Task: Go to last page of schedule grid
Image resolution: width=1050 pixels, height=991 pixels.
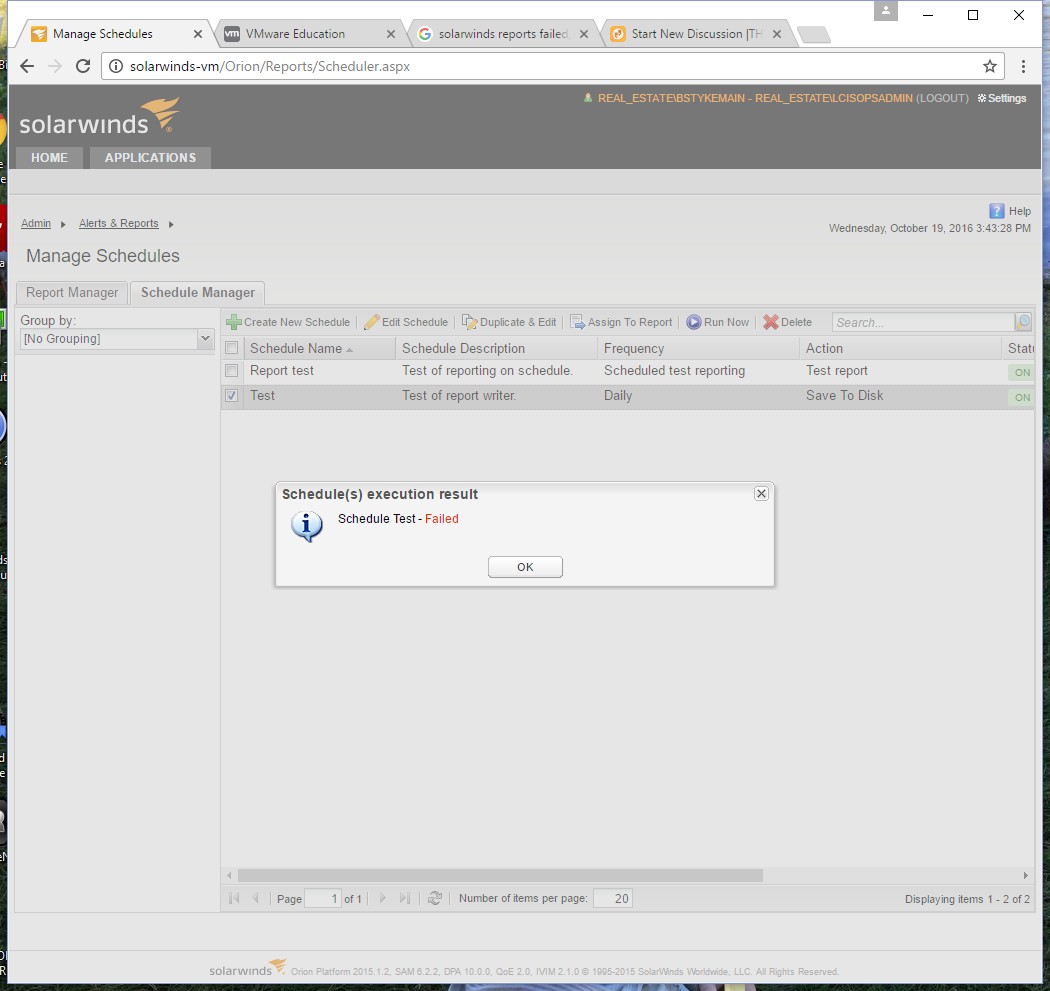Action: pos(404,898)
